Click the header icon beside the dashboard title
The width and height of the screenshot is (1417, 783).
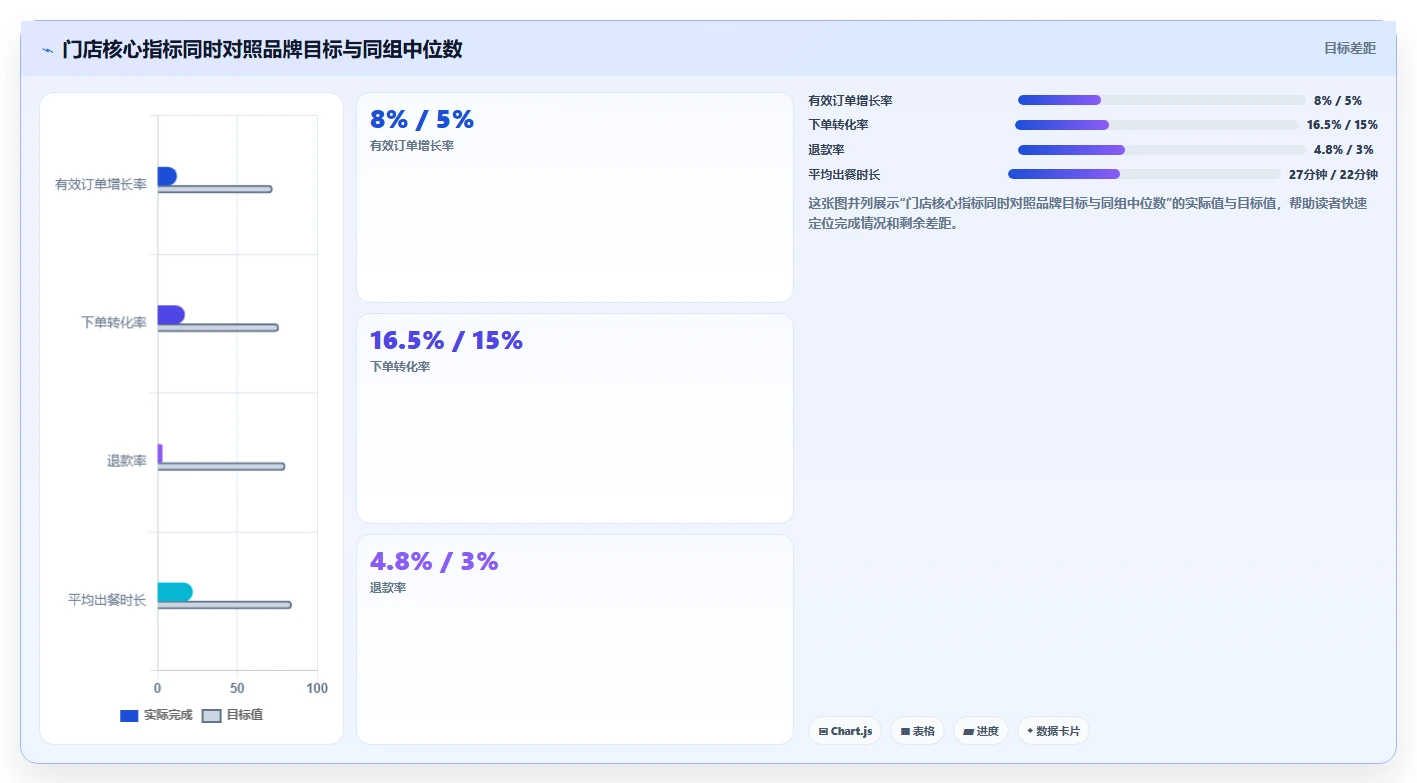click(47, 50)
